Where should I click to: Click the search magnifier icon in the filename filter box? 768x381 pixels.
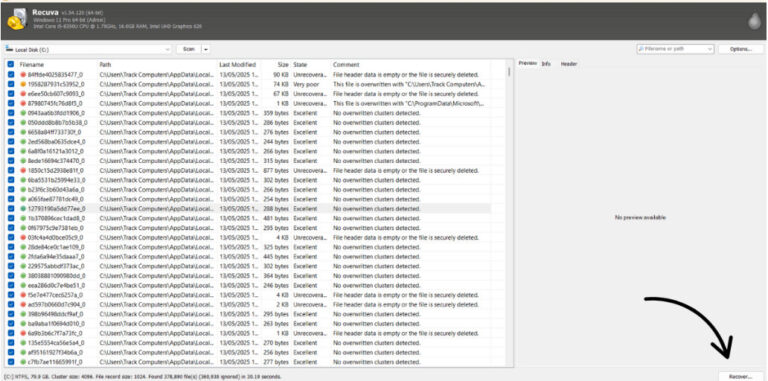[x=641, y=49]
